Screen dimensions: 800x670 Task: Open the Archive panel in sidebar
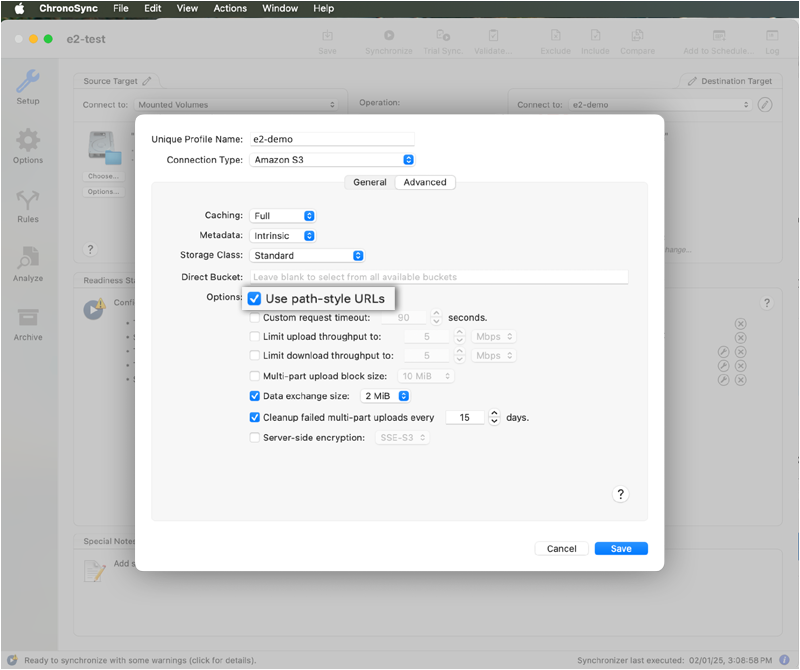(x=28, y=317)
